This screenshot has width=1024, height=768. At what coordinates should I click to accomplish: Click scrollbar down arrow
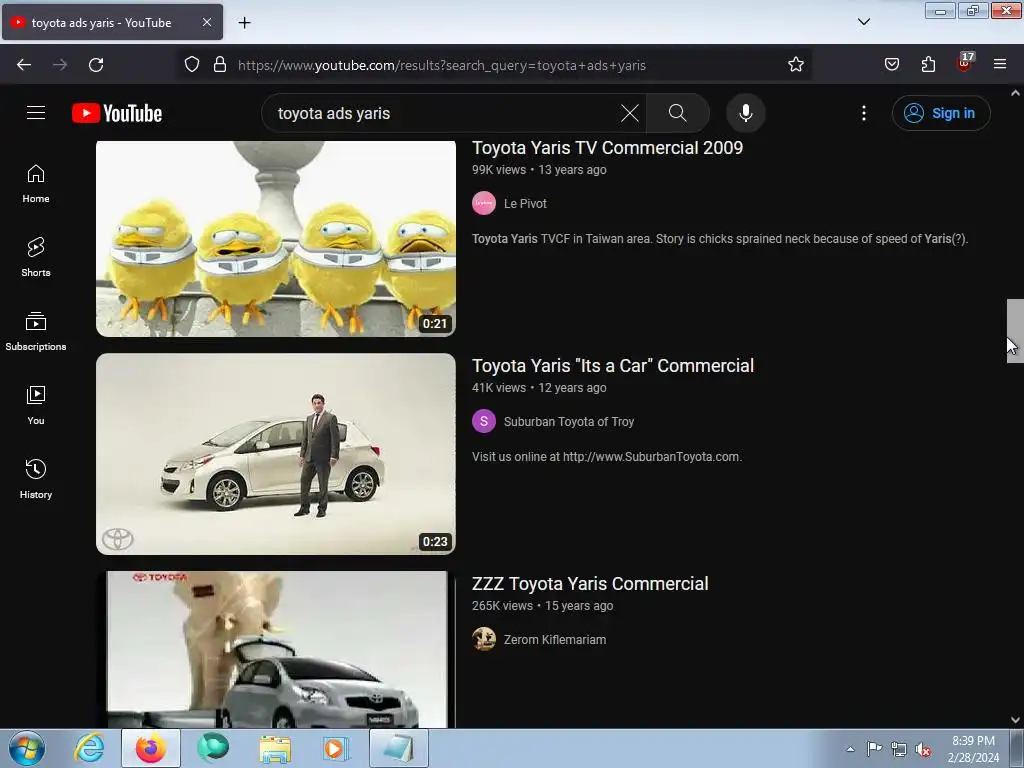(1015, 720)
